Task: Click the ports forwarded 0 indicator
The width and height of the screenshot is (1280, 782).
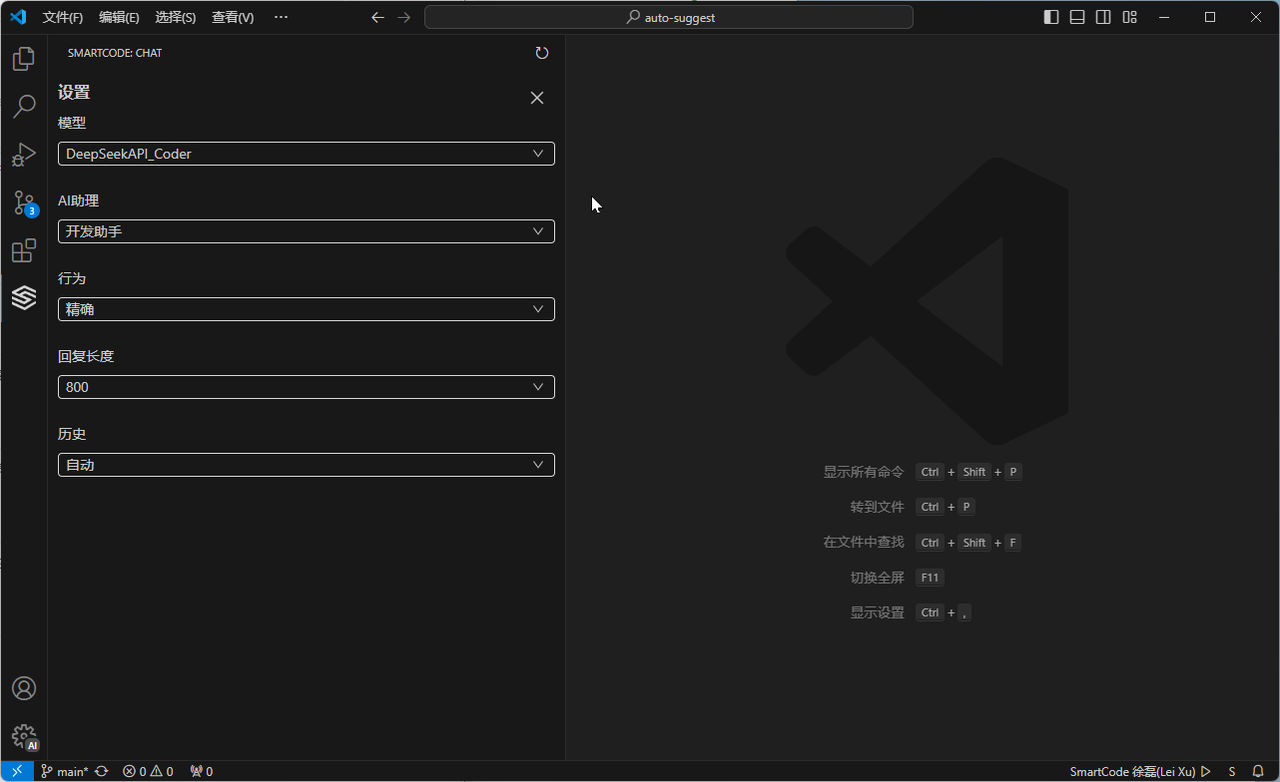Action: pos(201,771)
